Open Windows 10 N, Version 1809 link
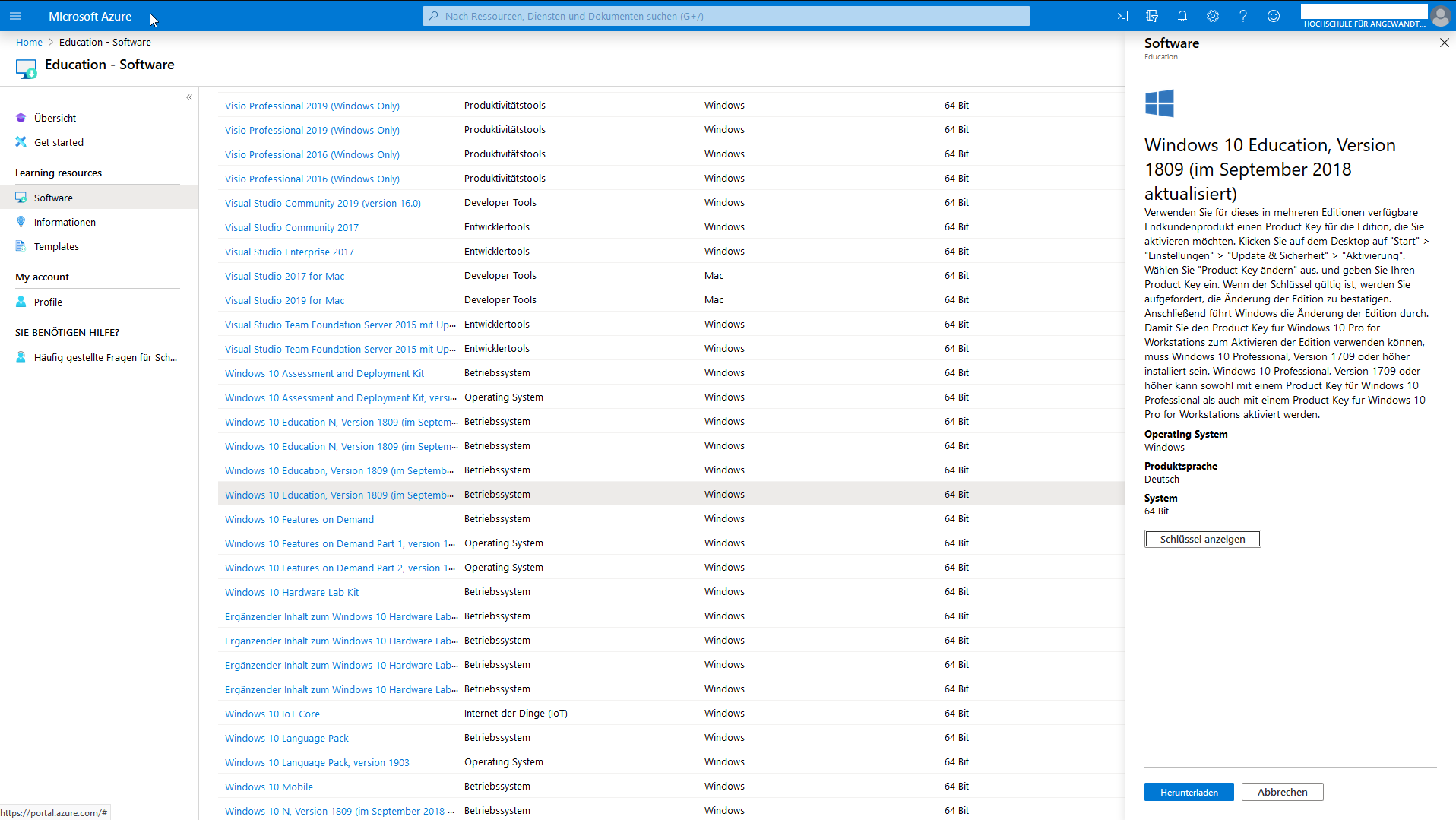The width and height of the screenshot is (1456, 820). (x=340, y=811)
